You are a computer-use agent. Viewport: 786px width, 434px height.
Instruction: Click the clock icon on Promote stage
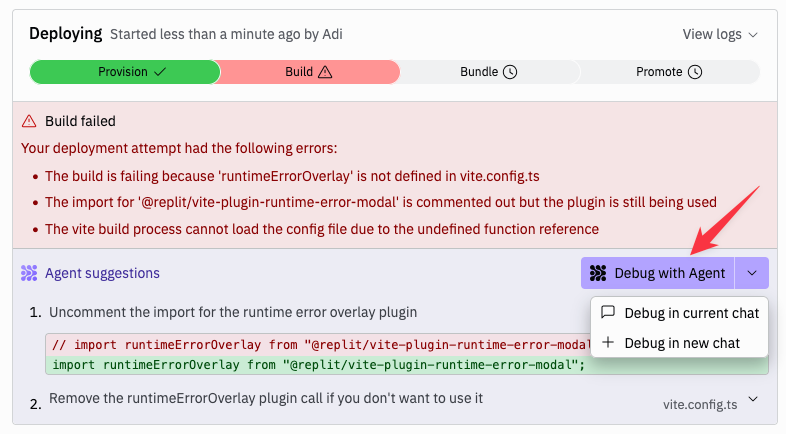pos(695,72)
